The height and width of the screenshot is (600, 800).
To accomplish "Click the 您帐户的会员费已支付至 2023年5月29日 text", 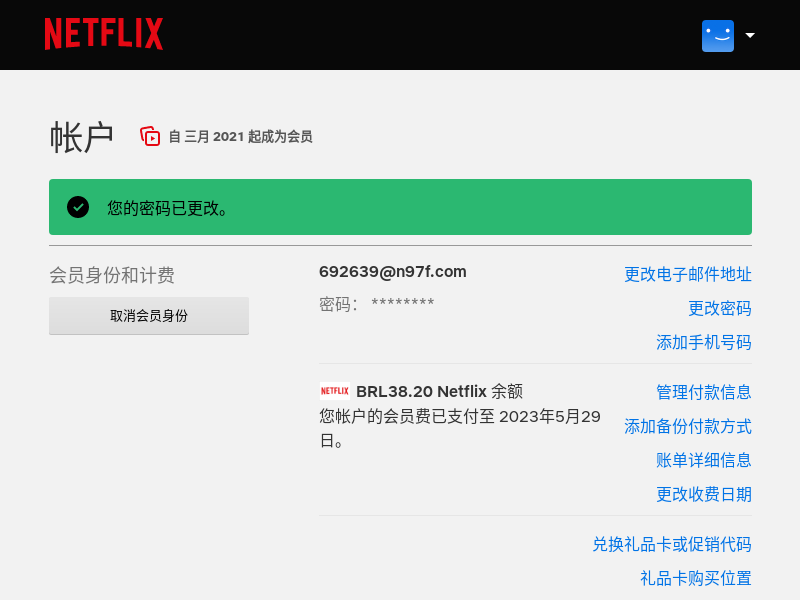I will (x=460, y=428).
